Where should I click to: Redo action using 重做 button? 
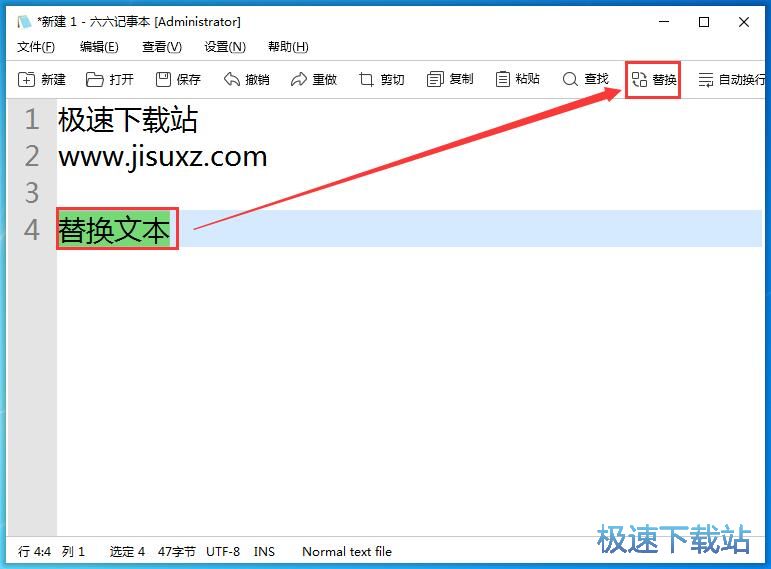pyautogui.click(x=314, y=79)
